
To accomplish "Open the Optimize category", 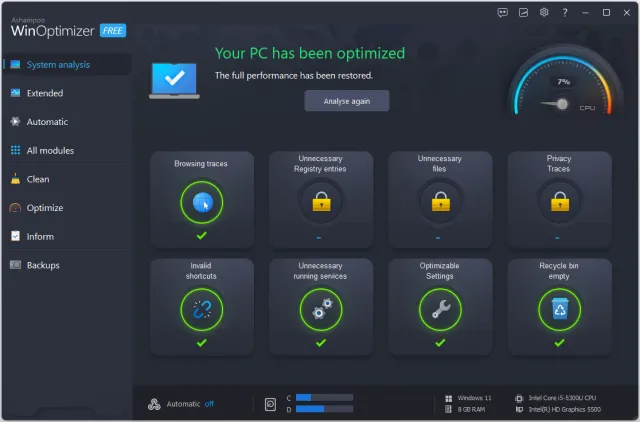I will click(45, 208).
